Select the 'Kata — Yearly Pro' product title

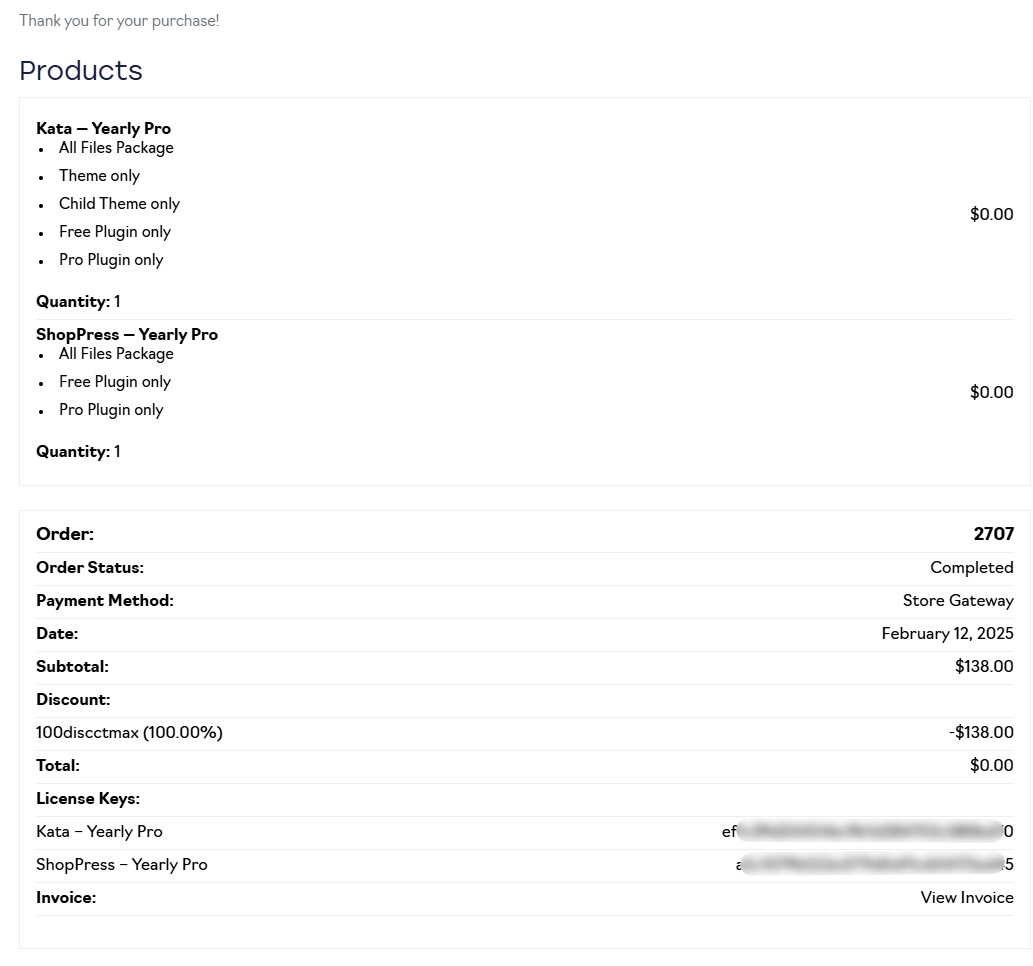[x=103, y=128]
